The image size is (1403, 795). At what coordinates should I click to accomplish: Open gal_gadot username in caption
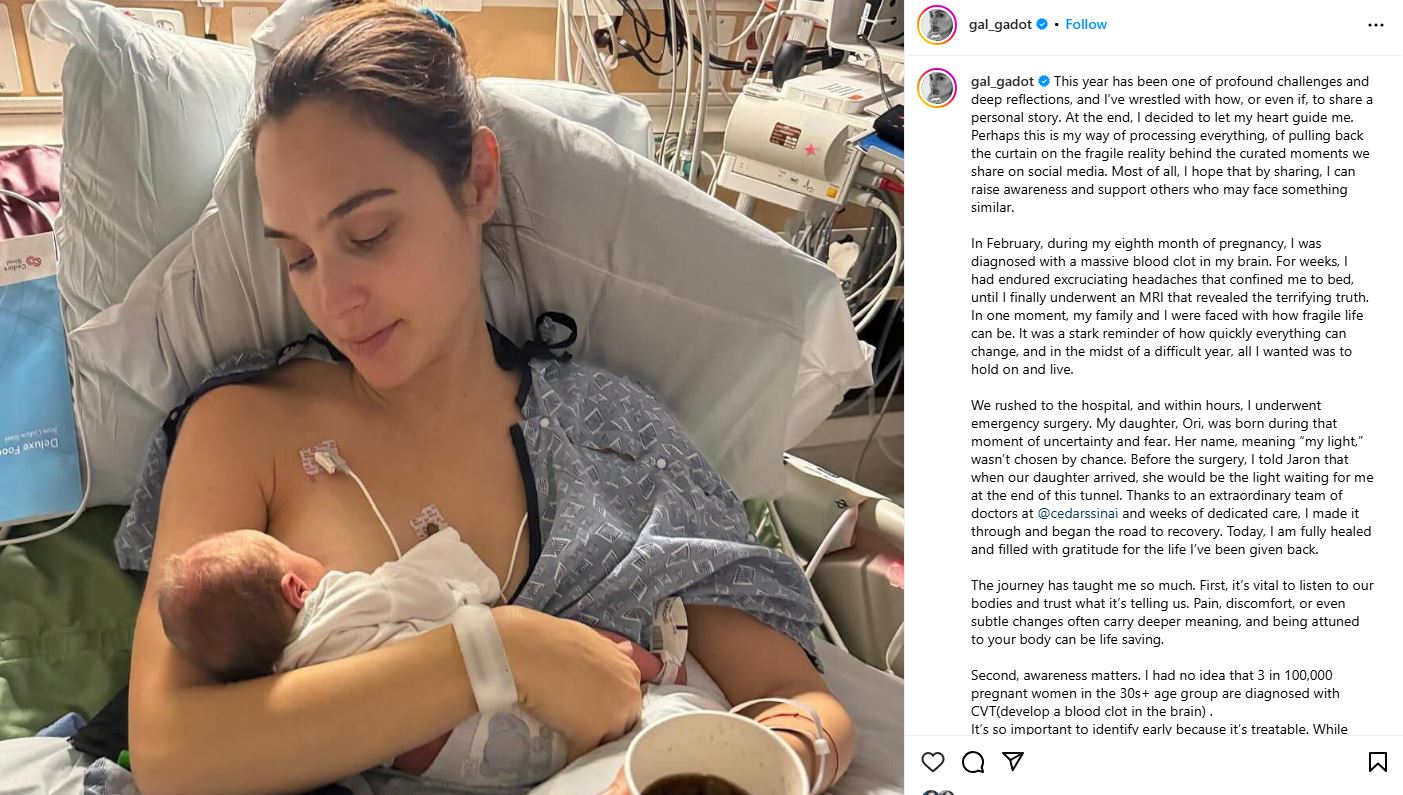(x=1002, y=81)
